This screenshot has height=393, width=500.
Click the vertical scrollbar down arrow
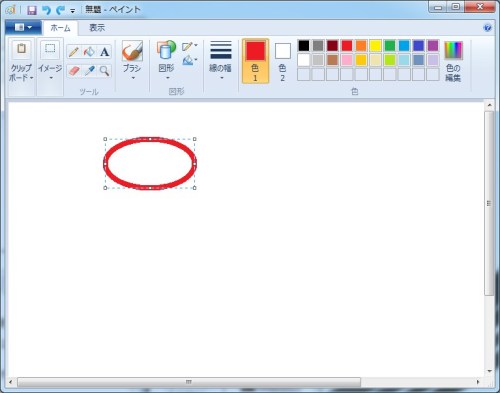(x=489, y=371)
